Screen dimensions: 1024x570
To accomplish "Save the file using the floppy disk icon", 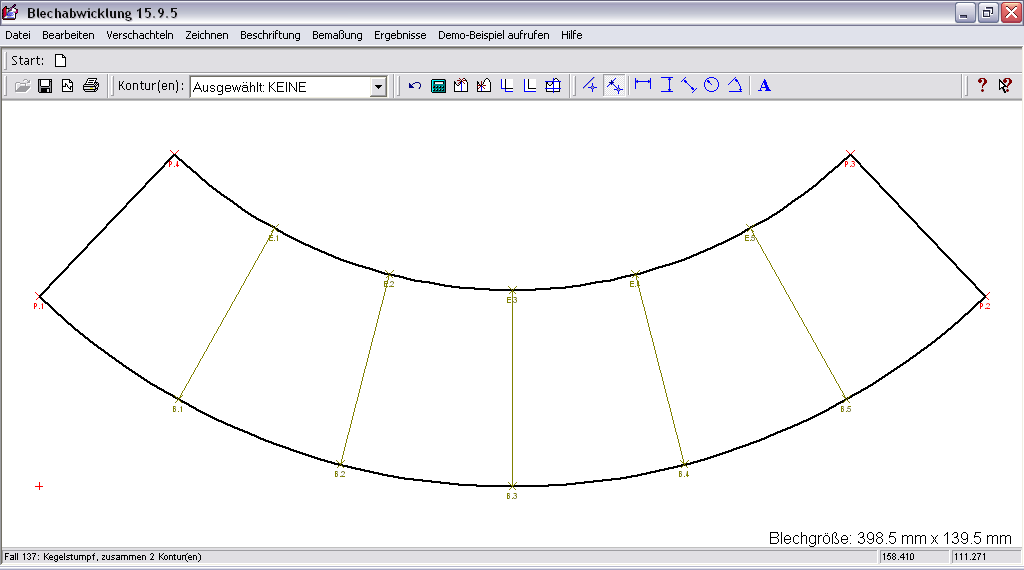I will click(x=45, y=86).
